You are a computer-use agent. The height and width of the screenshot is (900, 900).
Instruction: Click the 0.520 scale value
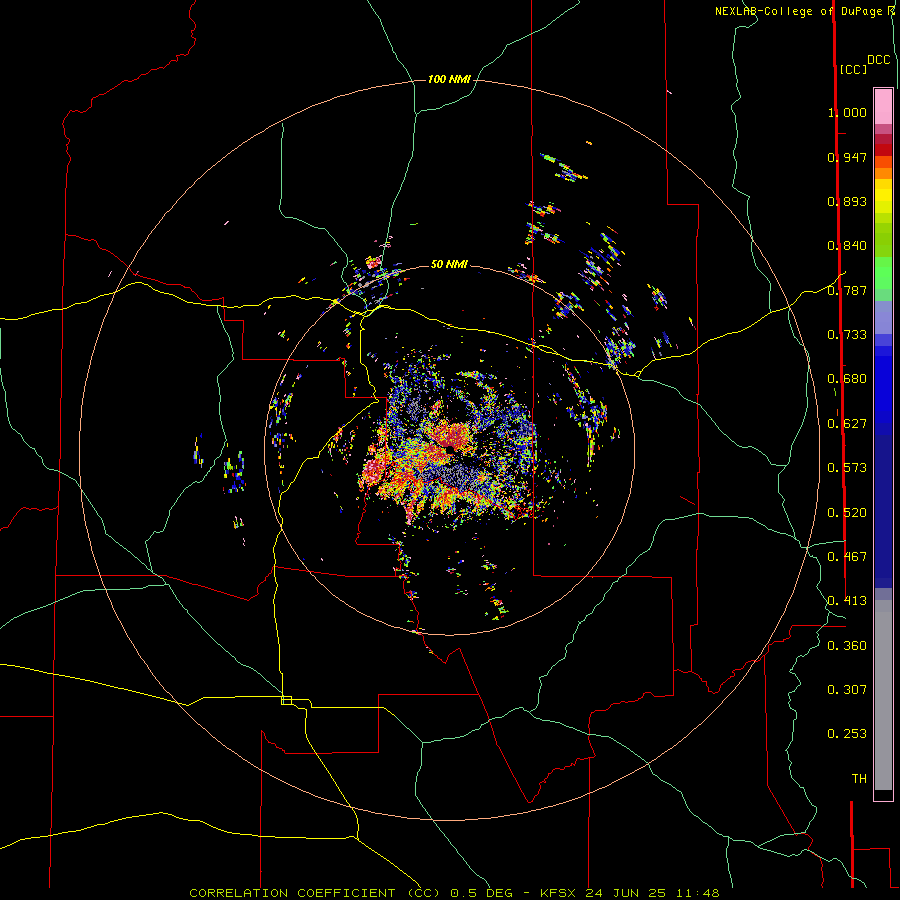tap(847, 513)
